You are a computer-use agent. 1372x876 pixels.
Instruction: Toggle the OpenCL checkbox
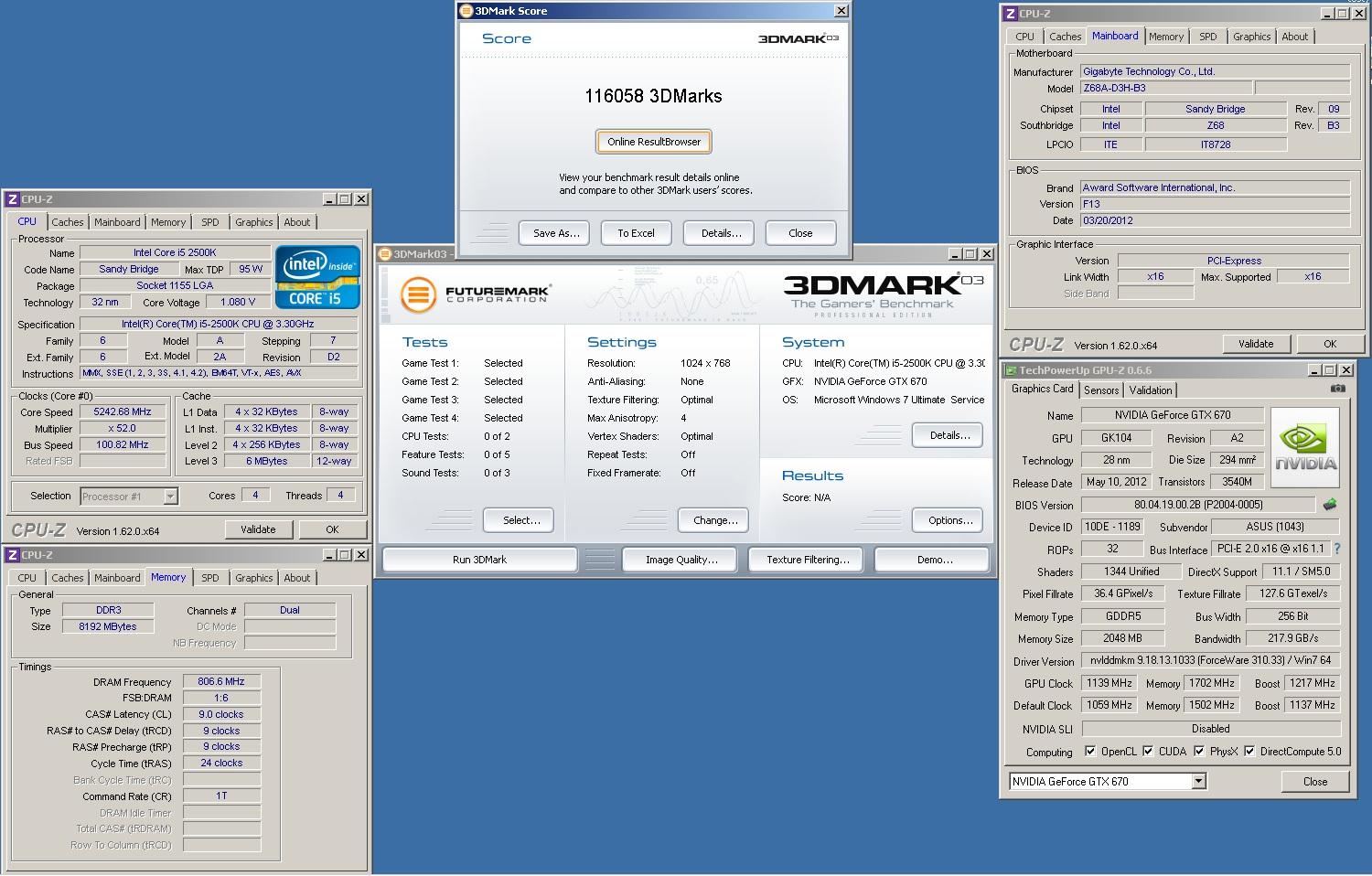click(1090, 752)
